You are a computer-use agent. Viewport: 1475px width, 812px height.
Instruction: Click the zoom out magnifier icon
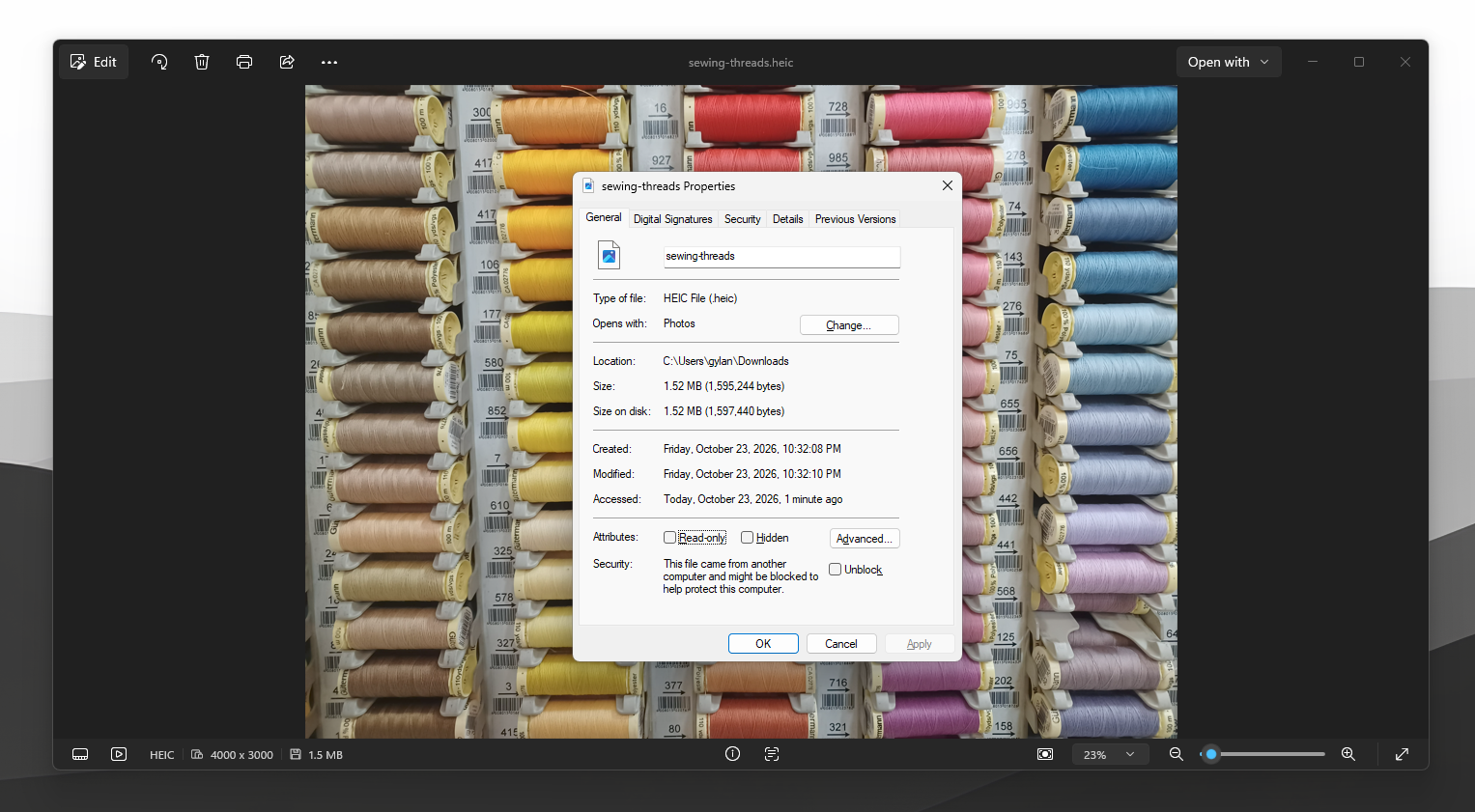pyautogui.click(x=1177, y=754)
